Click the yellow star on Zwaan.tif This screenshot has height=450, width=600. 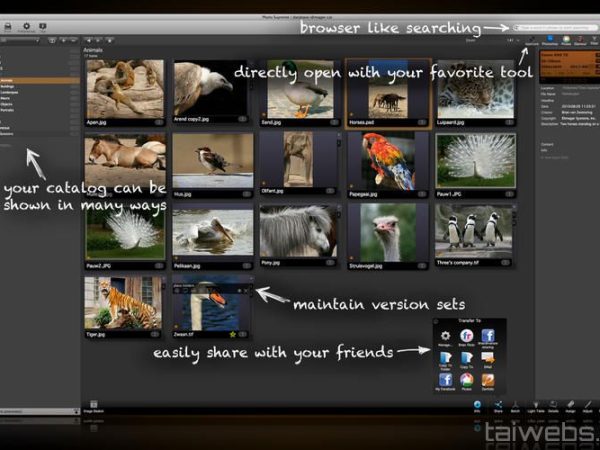(233, 334)
